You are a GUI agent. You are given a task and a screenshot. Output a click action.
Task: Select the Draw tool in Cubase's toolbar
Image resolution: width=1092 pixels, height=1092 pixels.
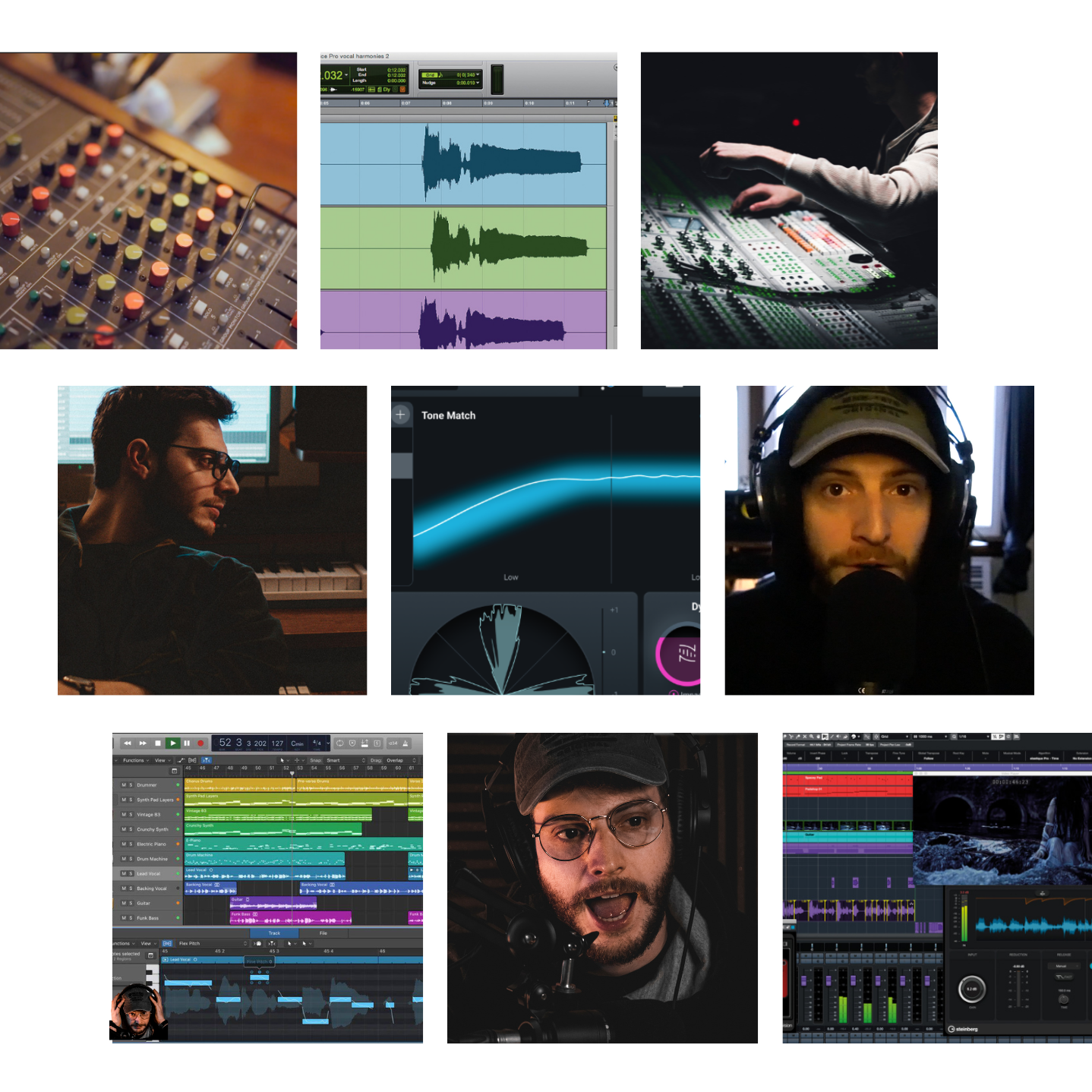coord(832,736)
